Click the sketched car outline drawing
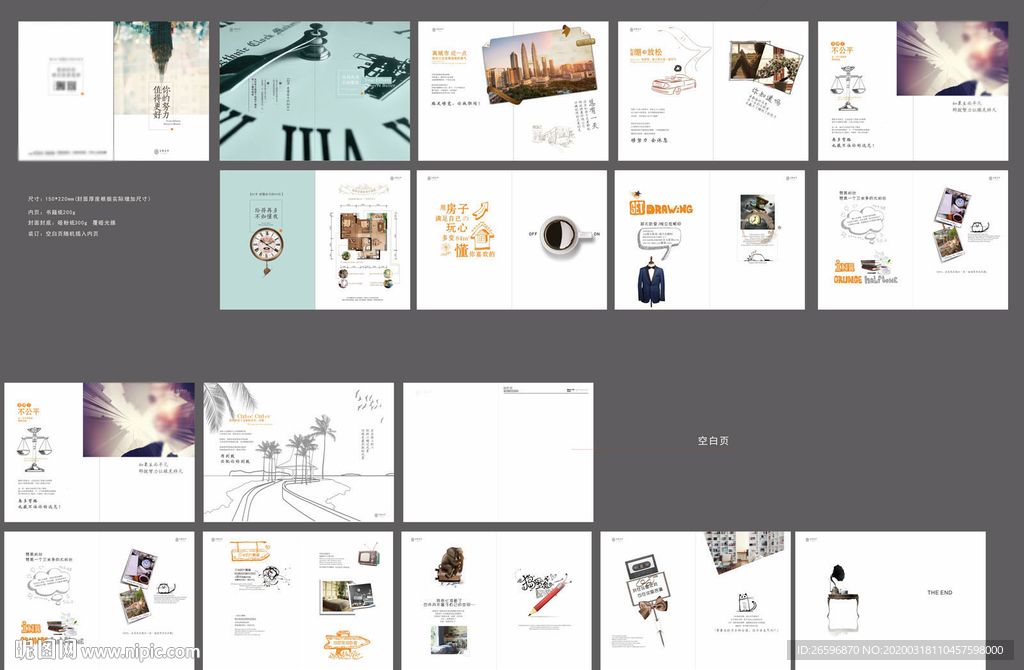 coord(667,86)
